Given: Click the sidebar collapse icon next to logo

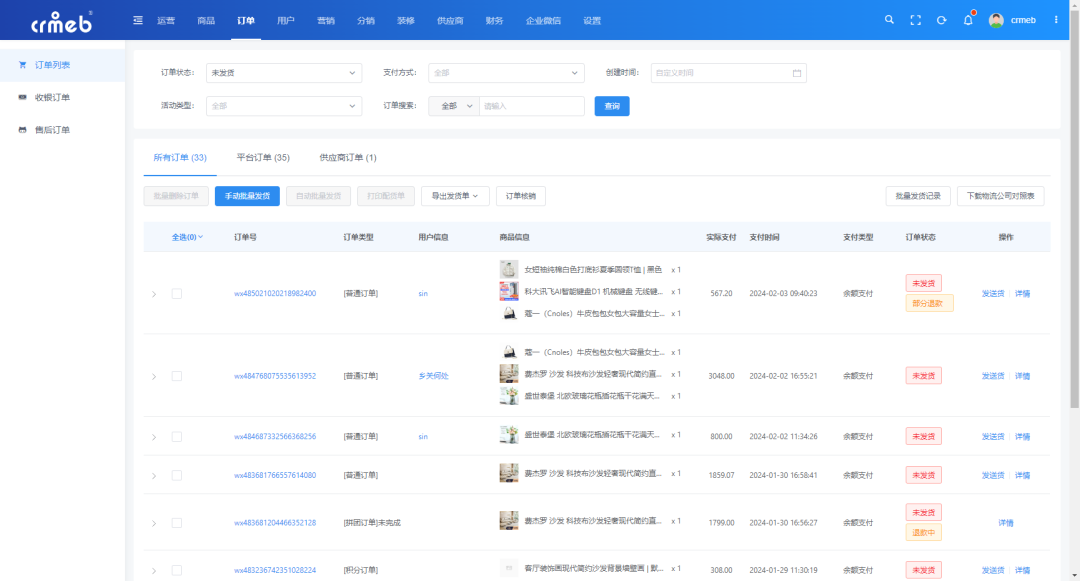Looking at the screenshot, I should [137, 19].
